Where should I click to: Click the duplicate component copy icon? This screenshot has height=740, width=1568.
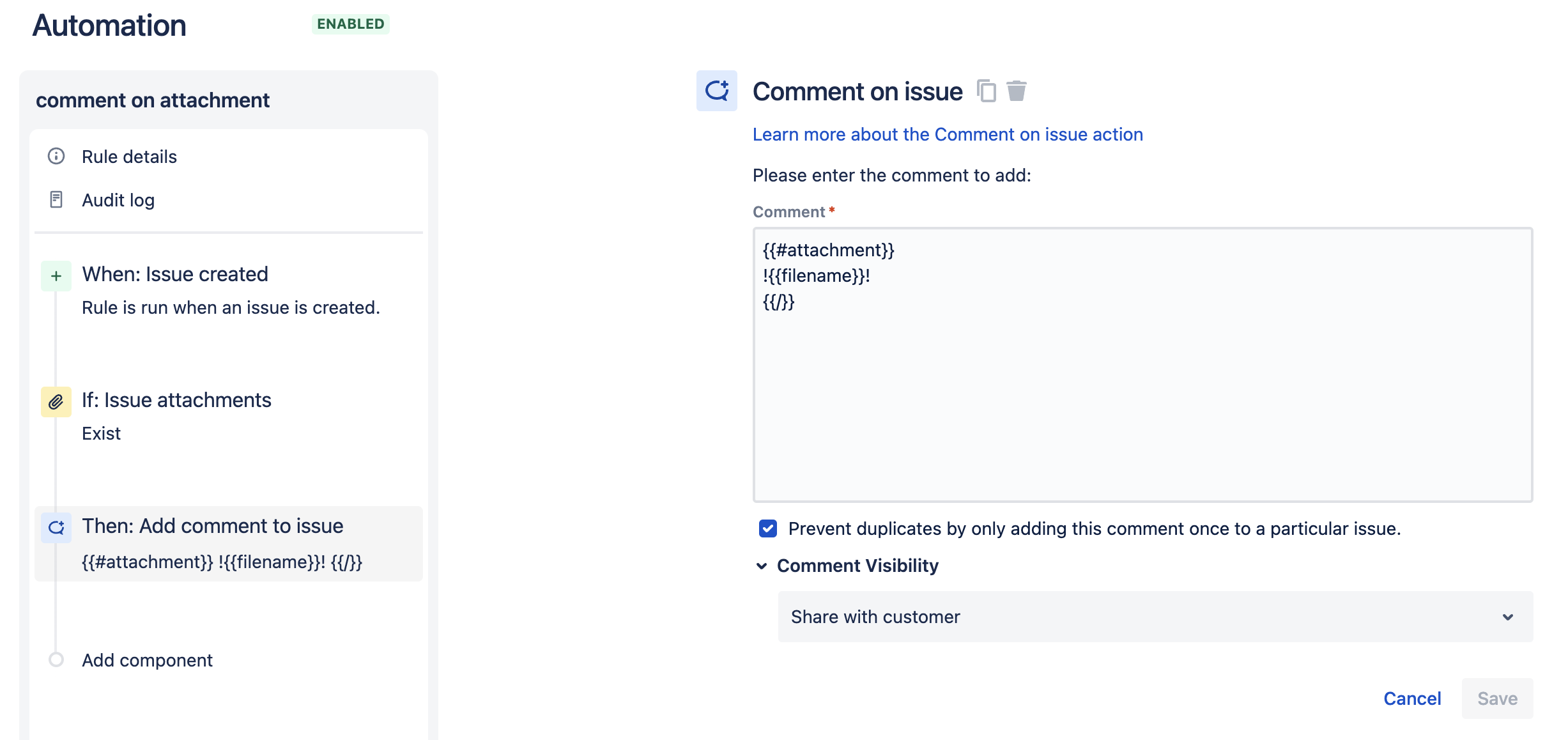pos(986,91)
